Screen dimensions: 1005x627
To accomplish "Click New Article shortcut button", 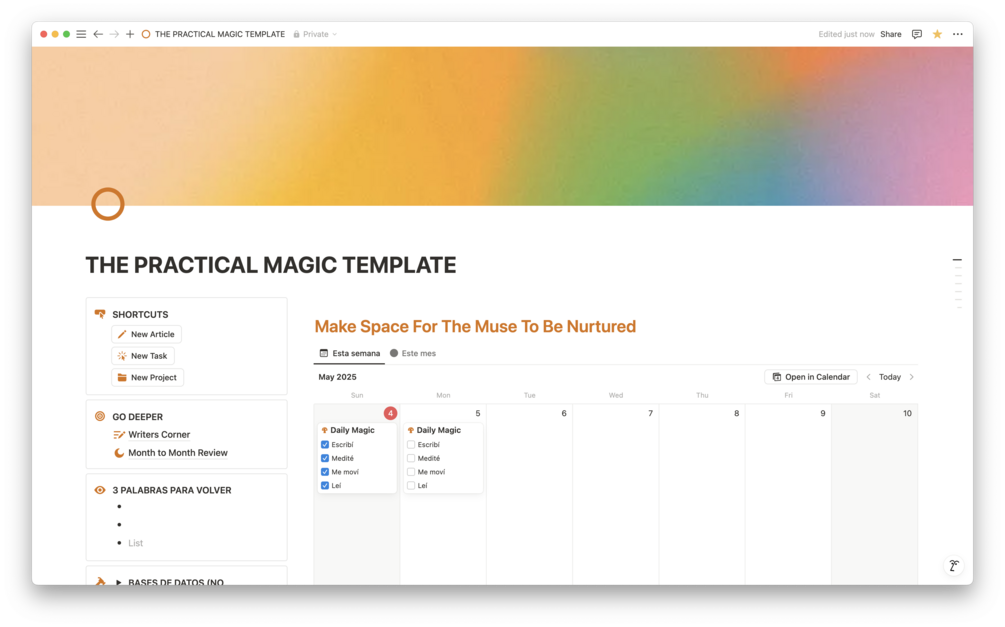I will (x=147, y=334).
